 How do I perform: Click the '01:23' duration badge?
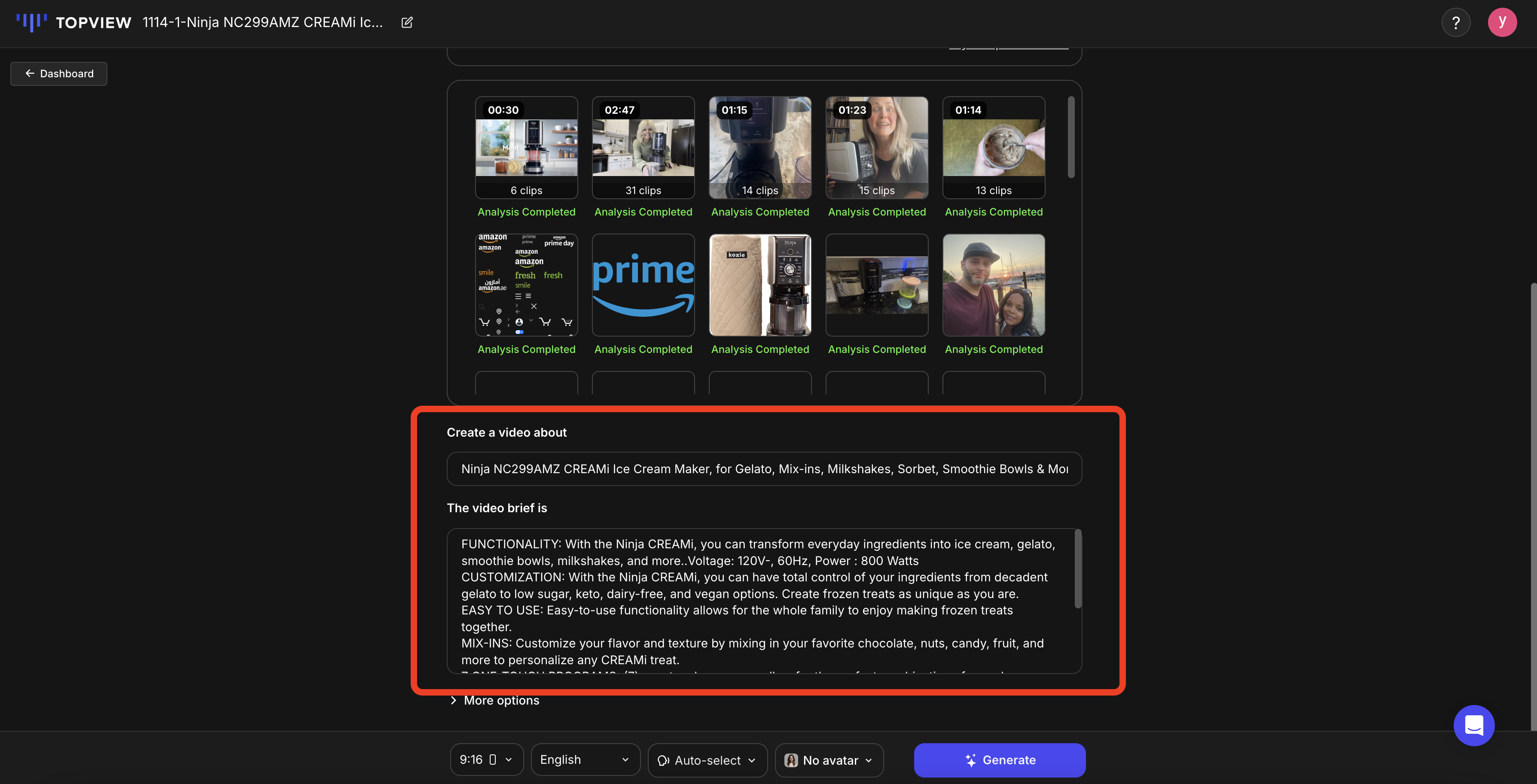(x=852, y=110)
